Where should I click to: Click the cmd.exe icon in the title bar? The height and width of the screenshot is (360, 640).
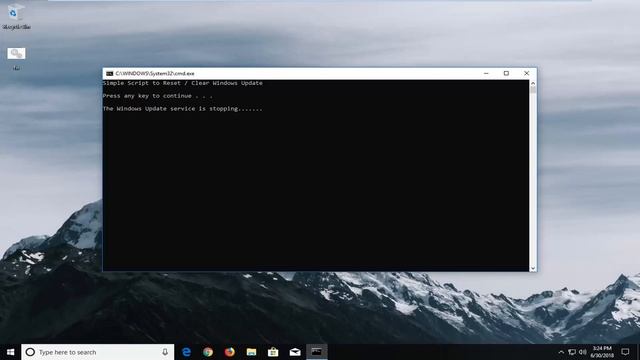(x=109, y=73)
